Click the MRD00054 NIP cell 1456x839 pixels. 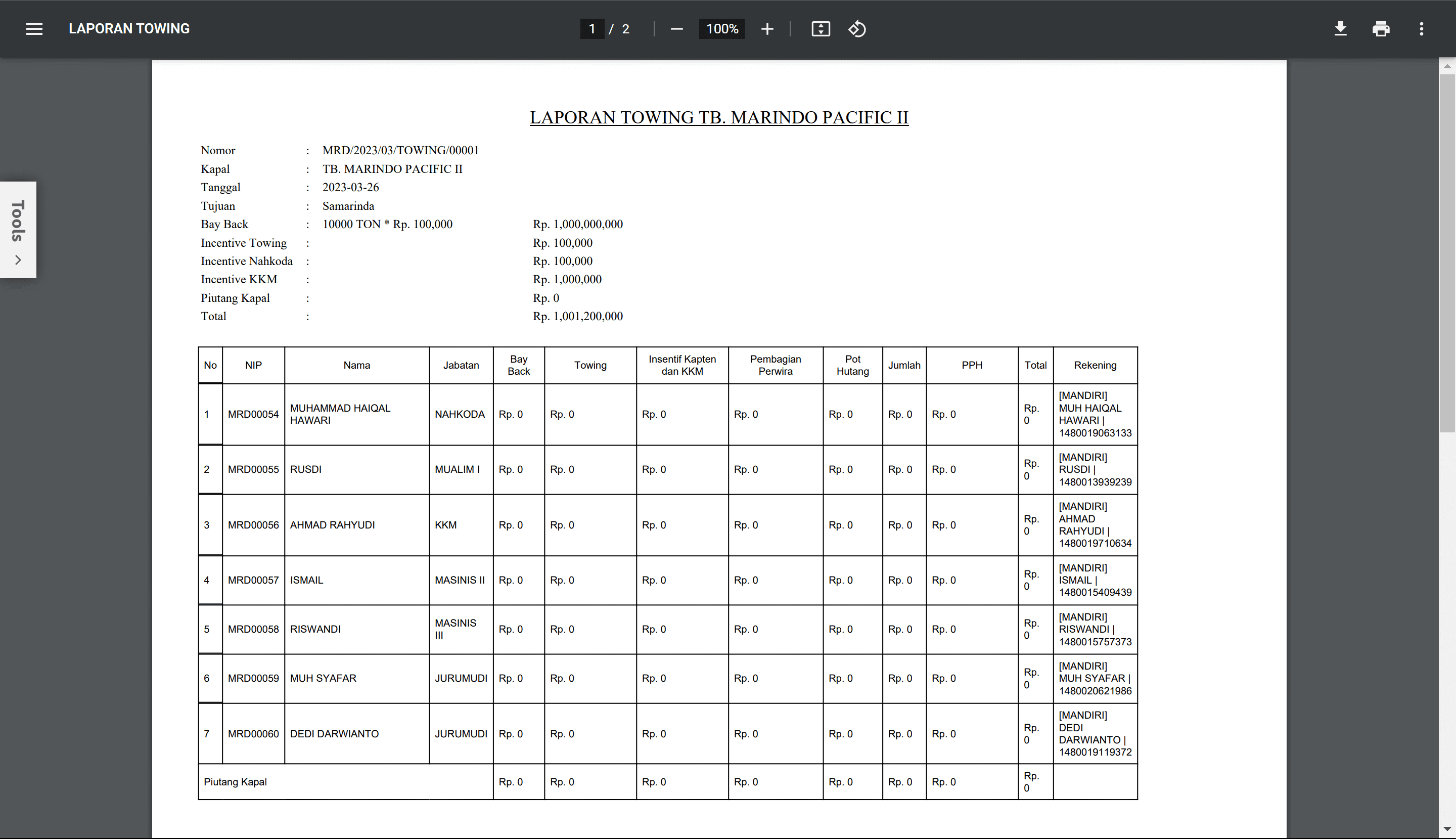(253, 414)
